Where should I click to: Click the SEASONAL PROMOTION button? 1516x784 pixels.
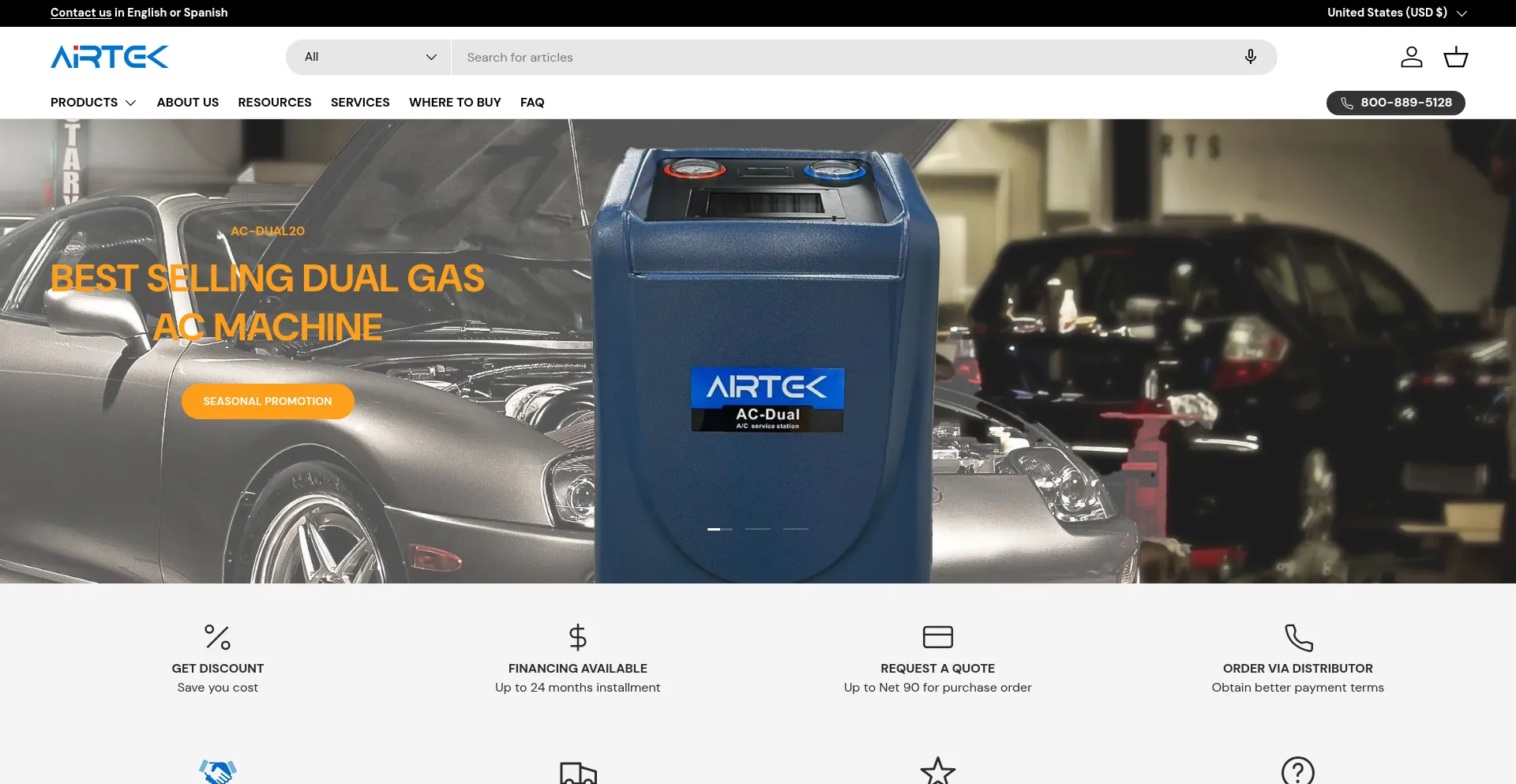coord(268,401)
